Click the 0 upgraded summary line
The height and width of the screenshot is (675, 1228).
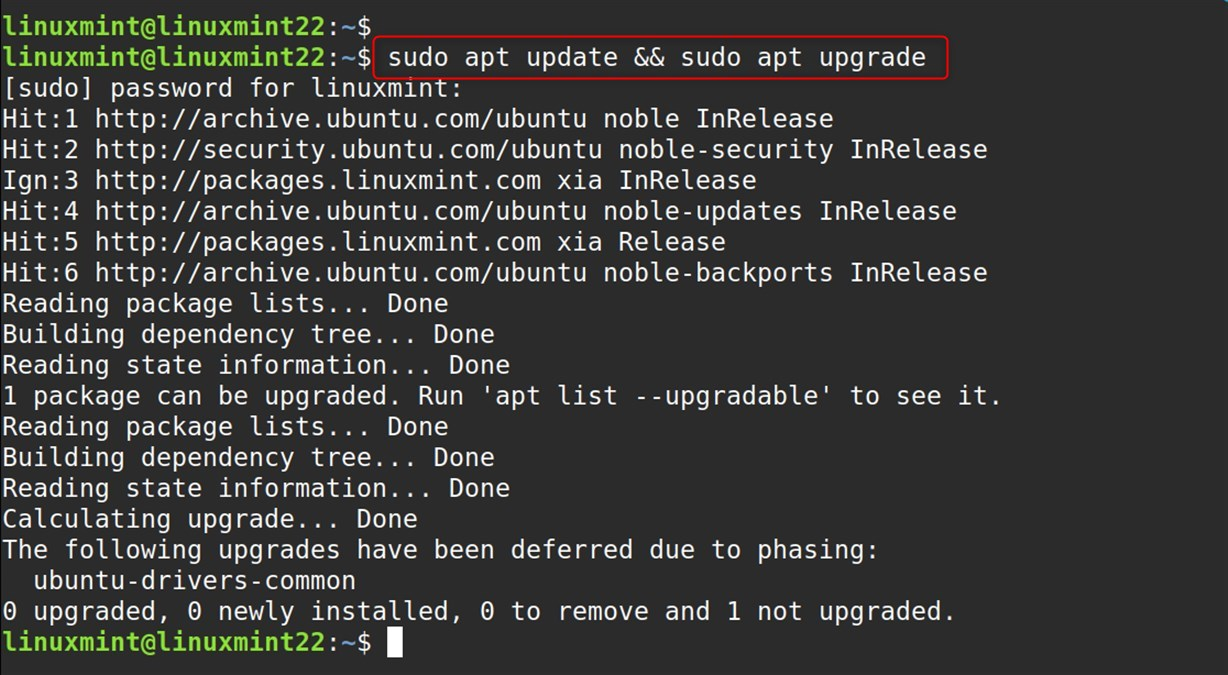pyautogui.click(x=479, y=611)
